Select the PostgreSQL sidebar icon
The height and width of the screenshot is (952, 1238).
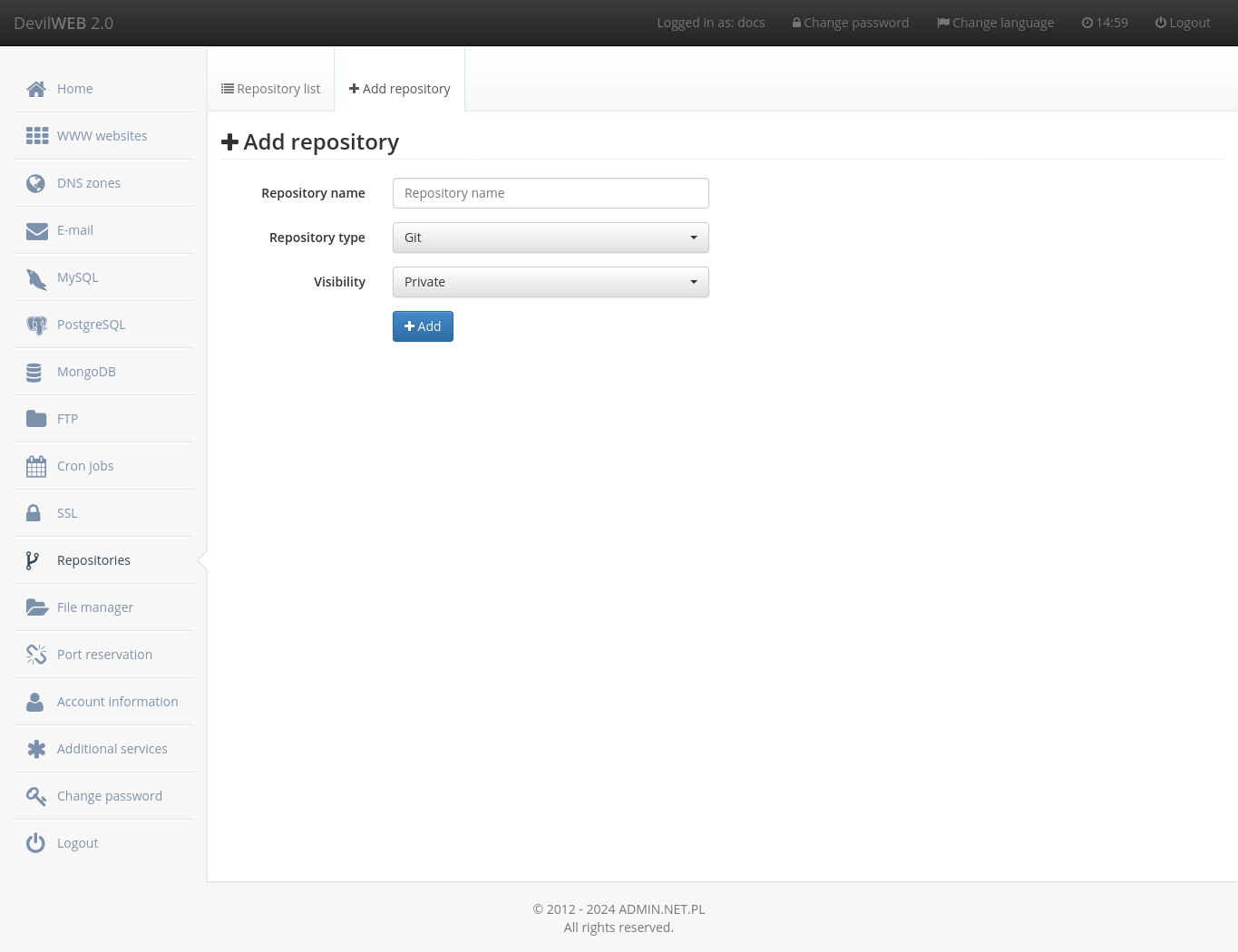(36, 324)
